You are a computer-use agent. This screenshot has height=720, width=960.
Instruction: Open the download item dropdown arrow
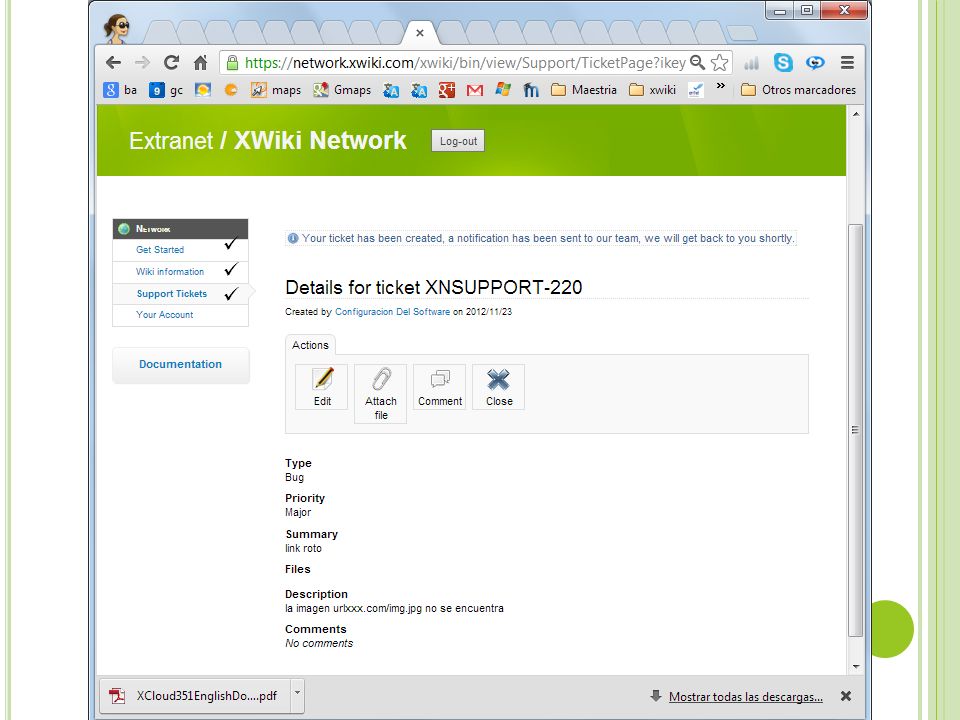coord(298,694)
